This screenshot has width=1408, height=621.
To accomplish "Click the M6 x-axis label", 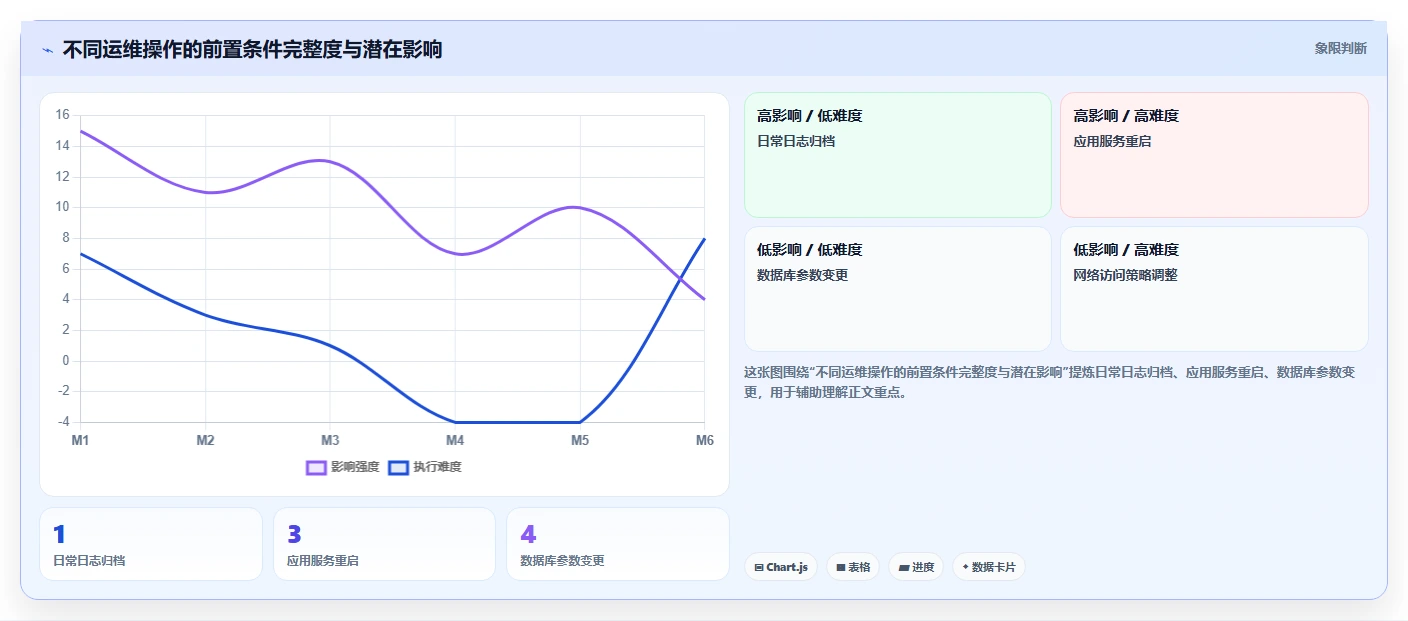I will click(705, 440).
